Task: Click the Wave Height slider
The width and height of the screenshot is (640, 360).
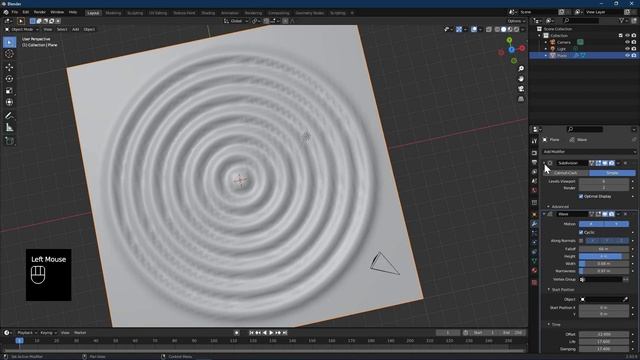Action: pos(604,256)
